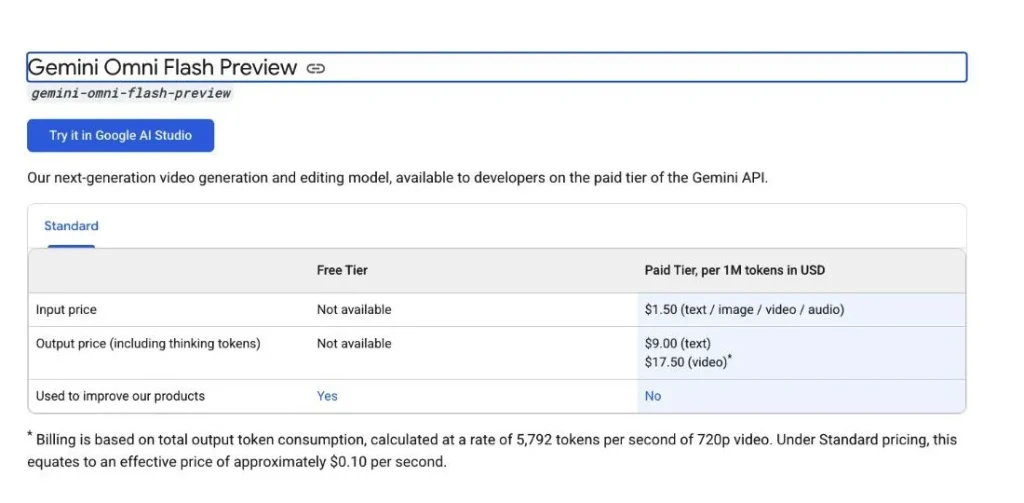Select the gemini-omni-flash-preview model ID code
1024x503 pixels.
131,93
